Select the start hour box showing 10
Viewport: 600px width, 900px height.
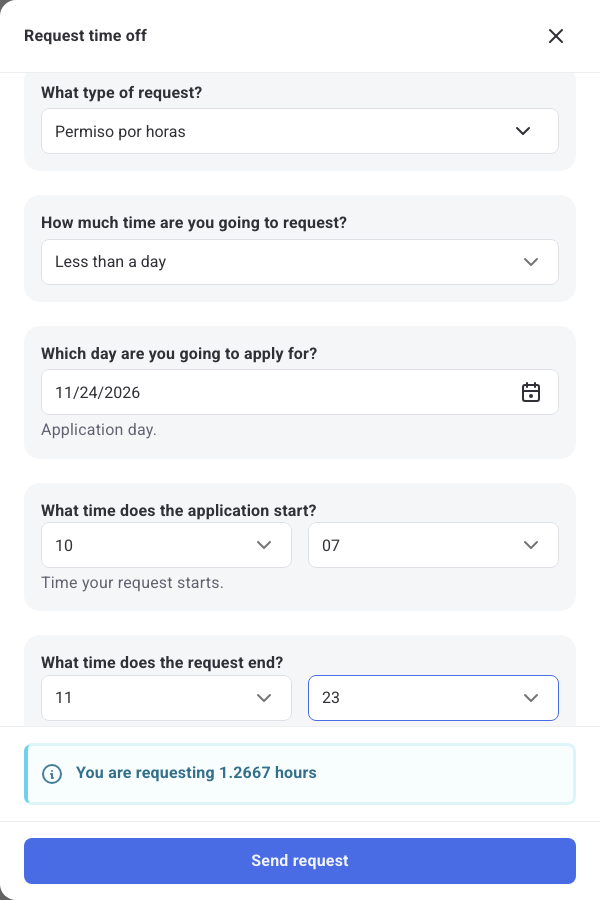[x=167, y=545]
